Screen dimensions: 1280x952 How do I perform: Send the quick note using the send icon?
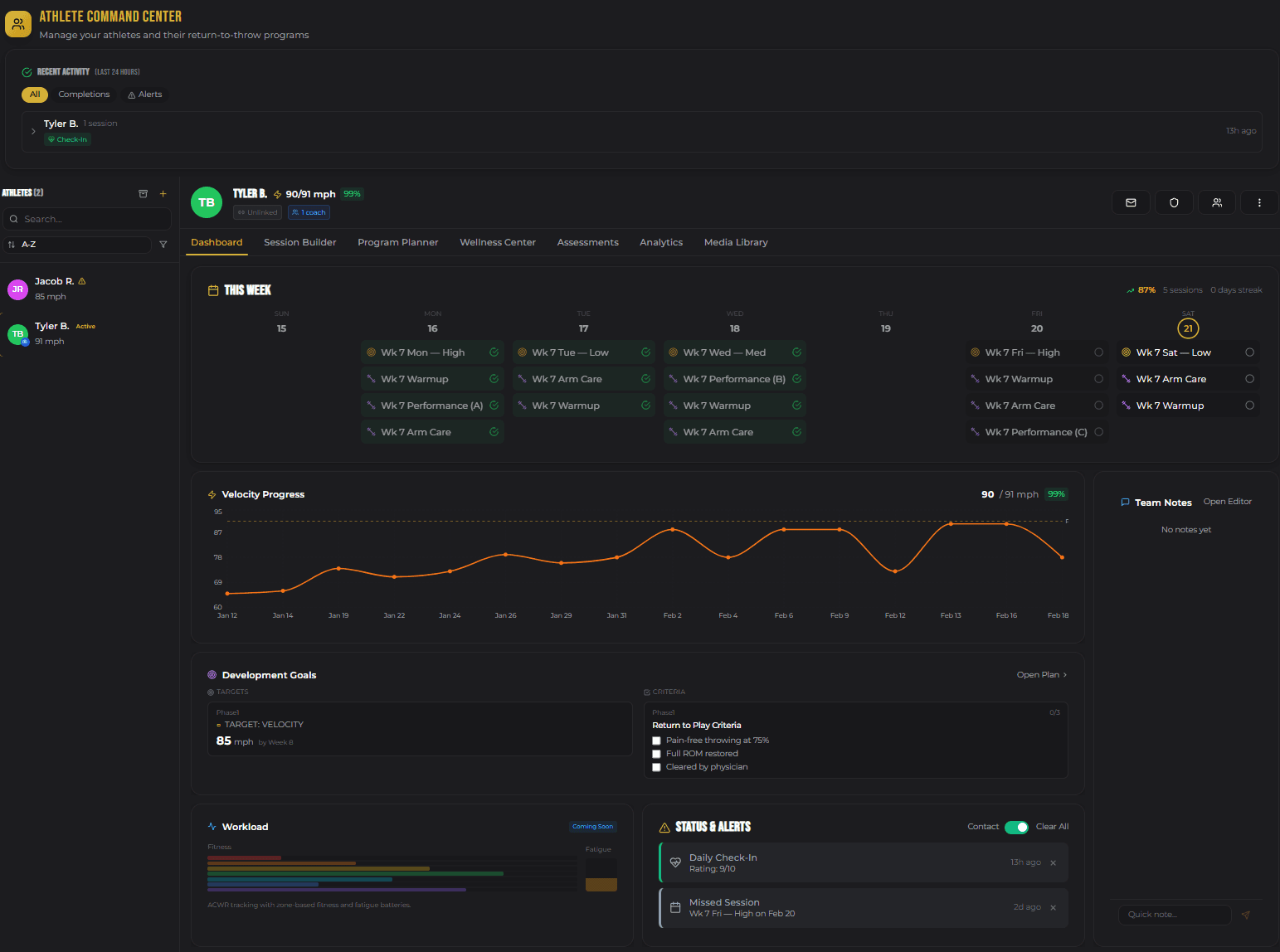click(x=1246, y=914)
